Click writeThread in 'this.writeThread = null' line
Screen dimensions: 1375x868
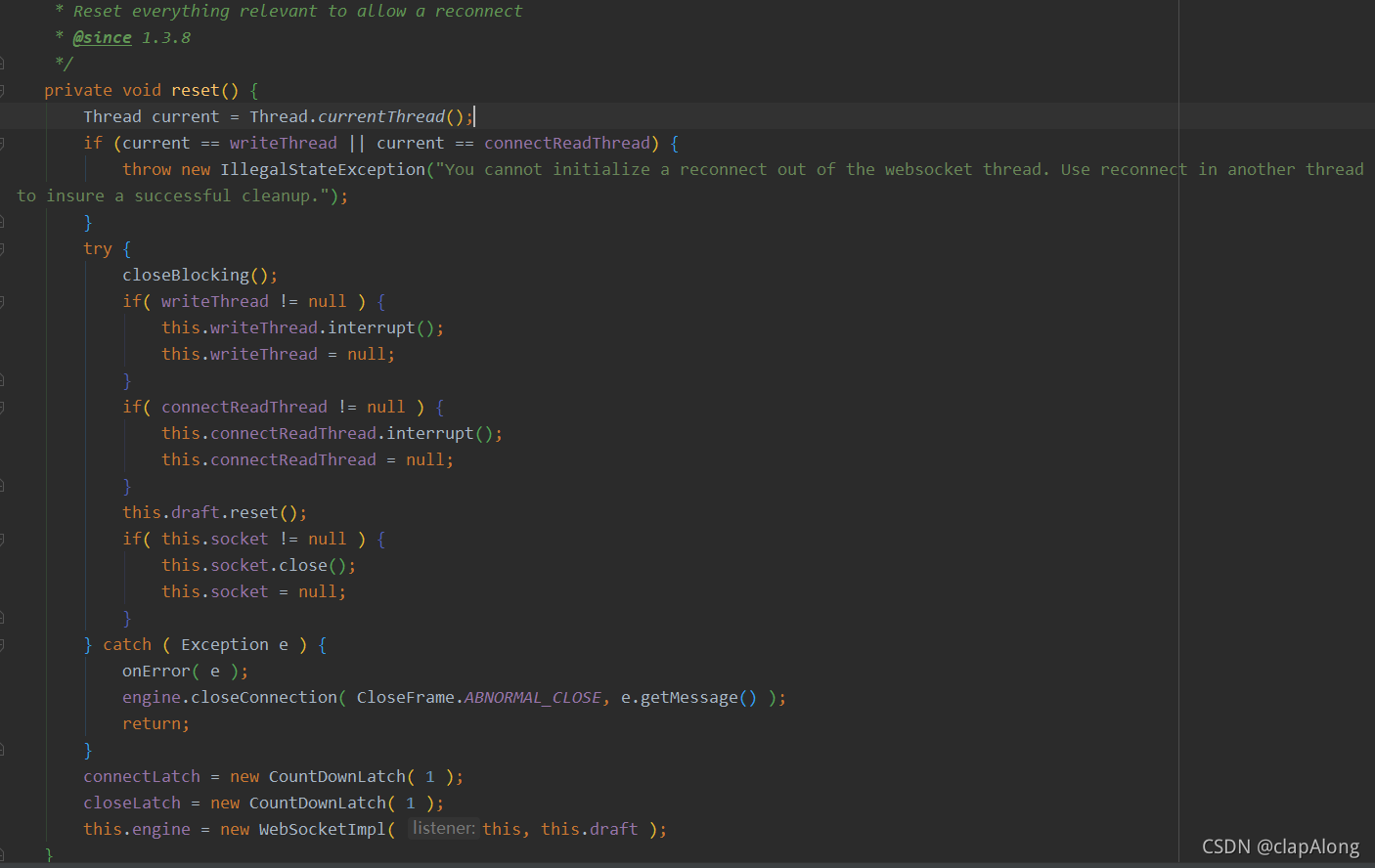point(264,354)
